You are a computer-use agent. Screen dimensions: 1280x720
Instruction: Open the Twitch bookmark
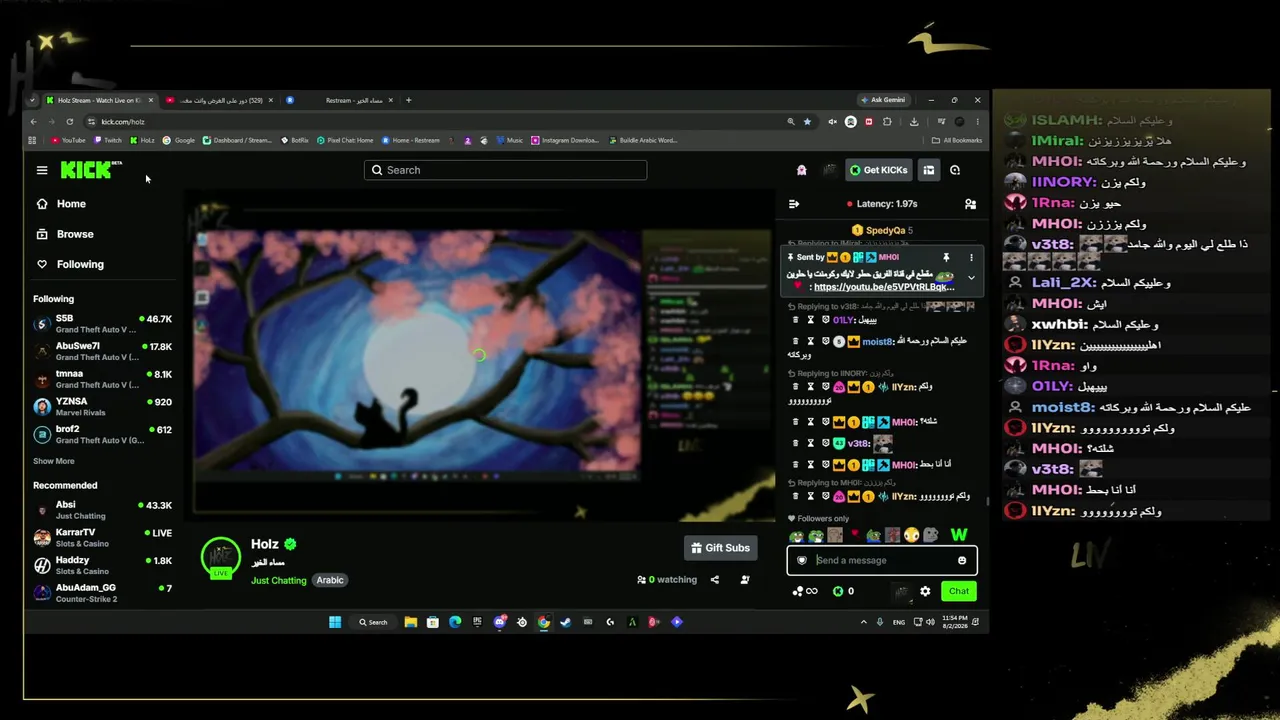pos(107,140)
